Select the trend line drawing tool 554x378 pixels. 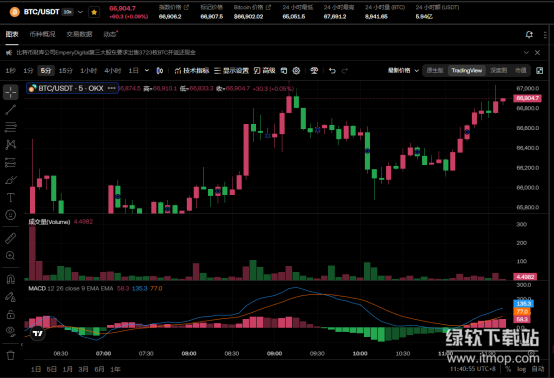coord(11,110)
